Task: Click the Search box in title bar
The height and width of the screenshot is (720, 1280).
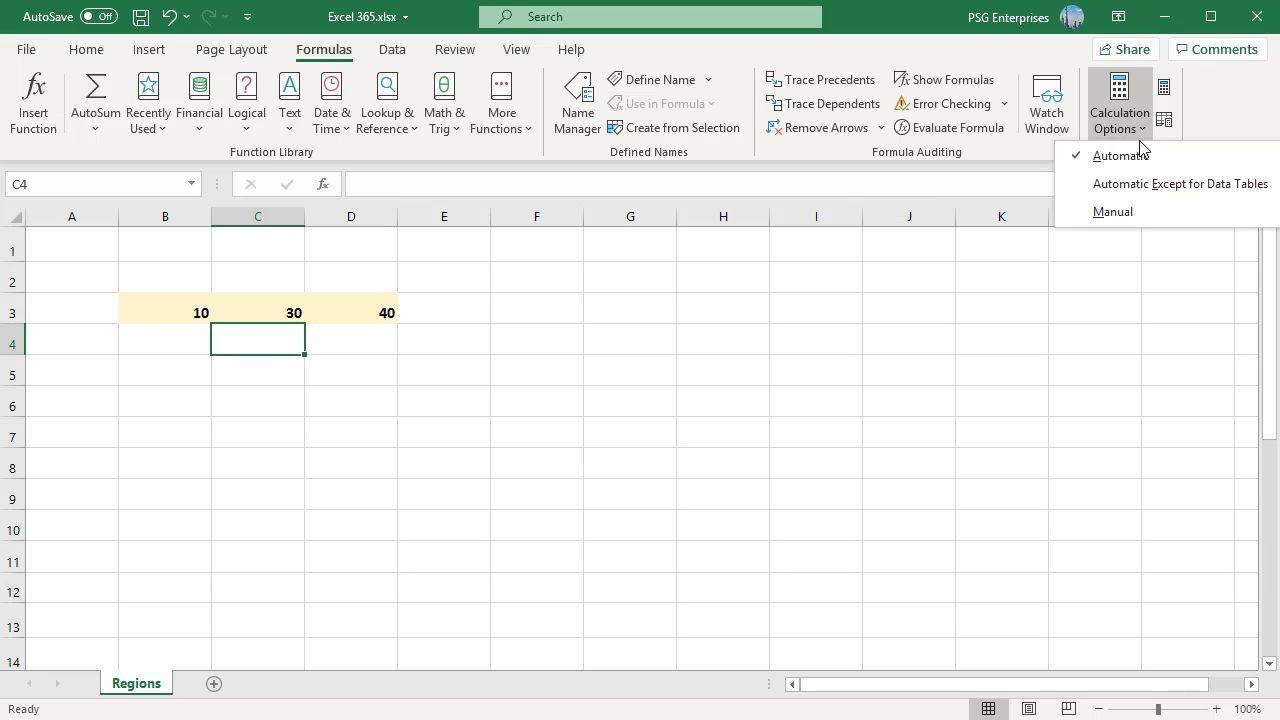Action: [x=650, y=17]
